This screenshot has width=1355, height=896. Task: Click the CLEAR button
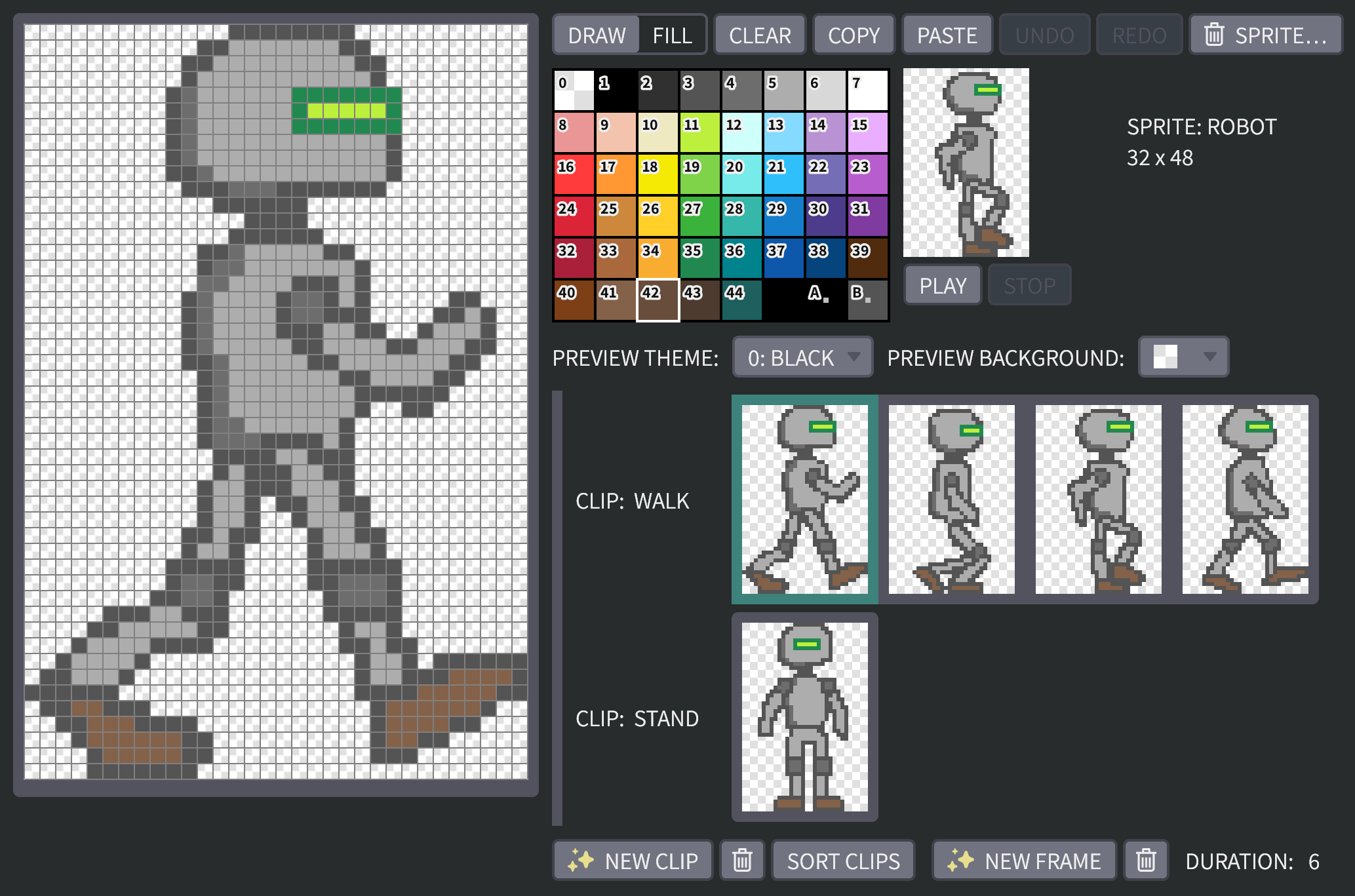click(x=760, y=35)
